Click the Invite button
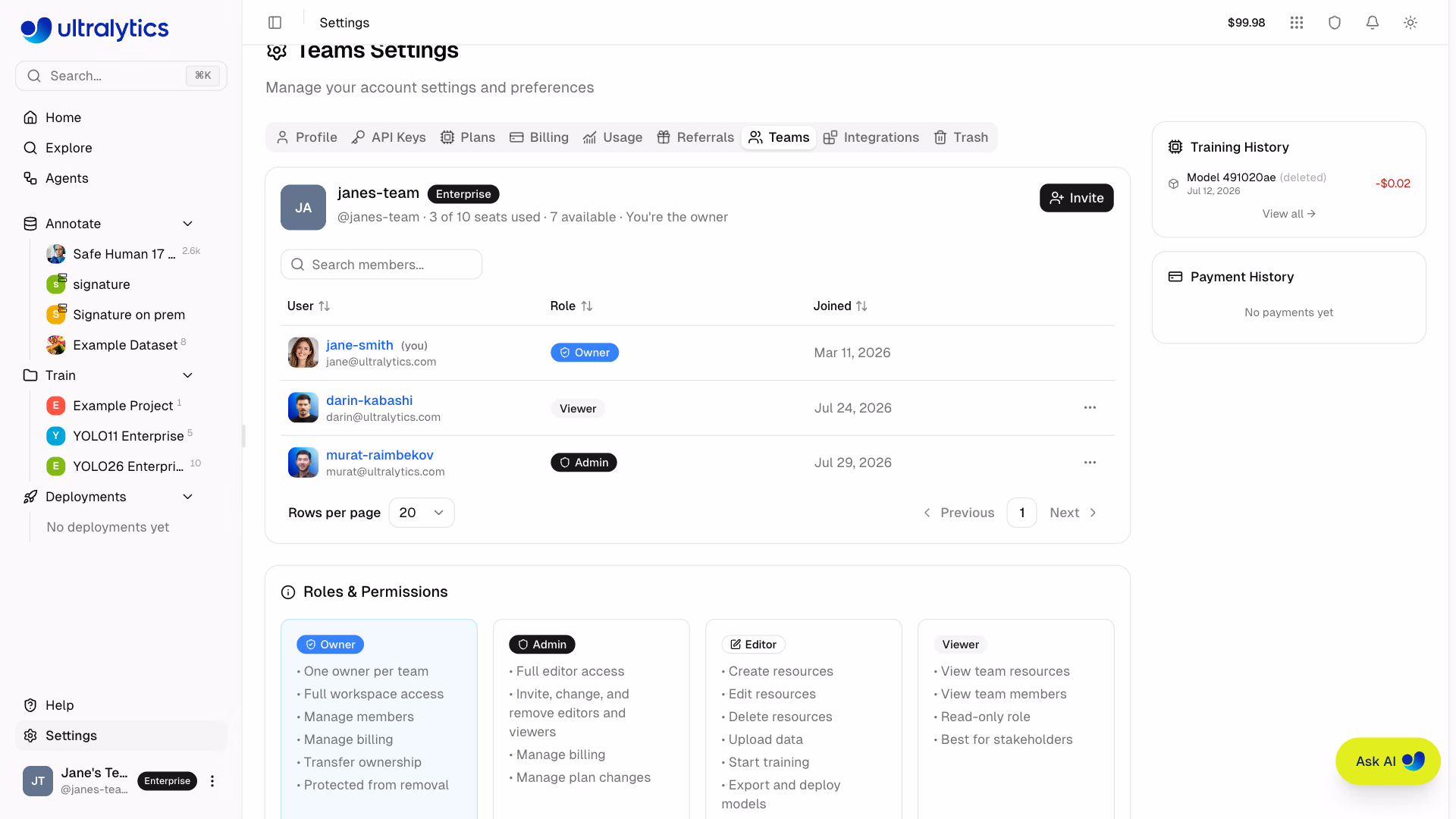 [x=1076, y=198]
